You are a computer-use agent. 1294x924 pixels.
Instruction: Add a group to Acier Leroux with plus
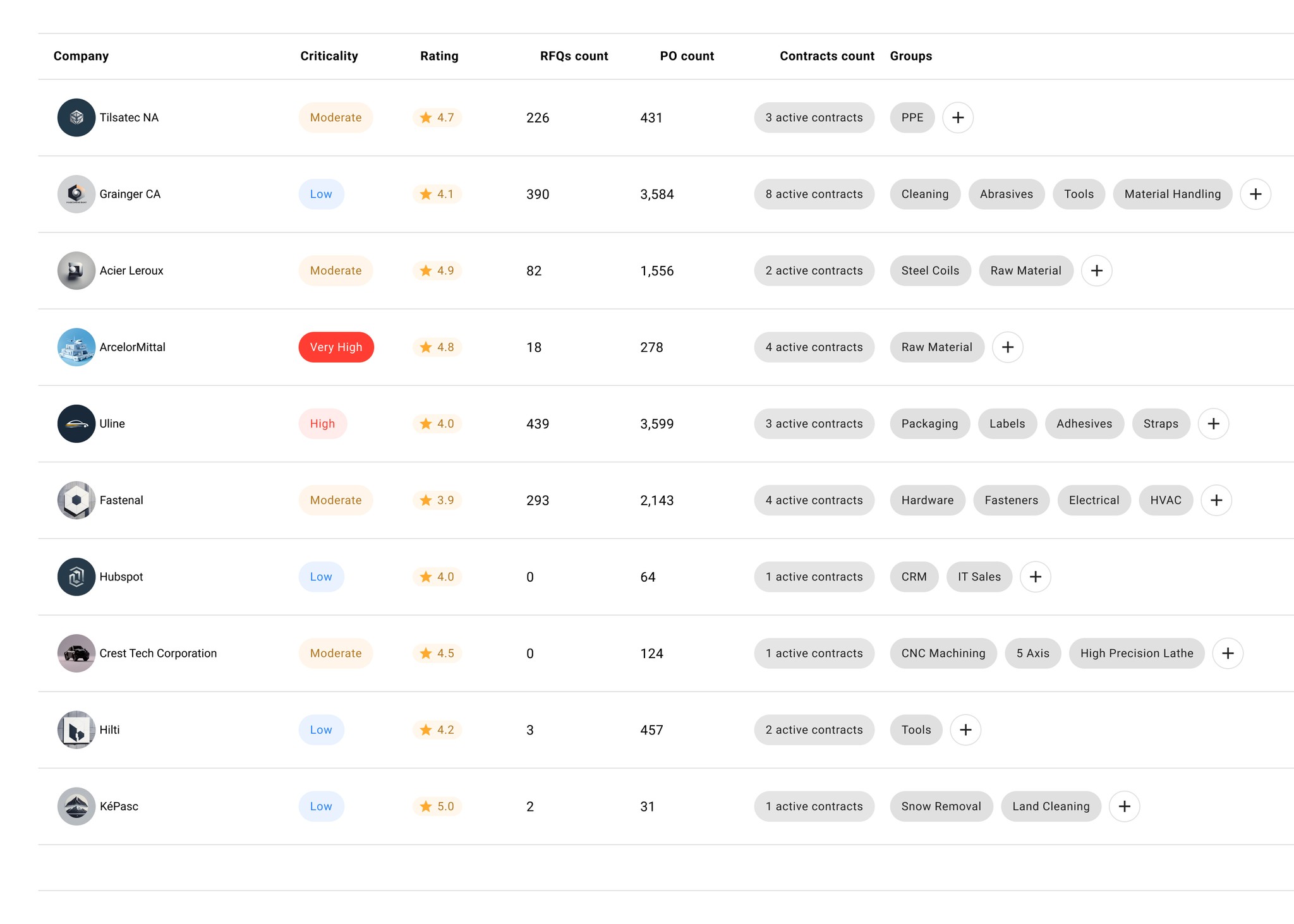[1097, 270]
